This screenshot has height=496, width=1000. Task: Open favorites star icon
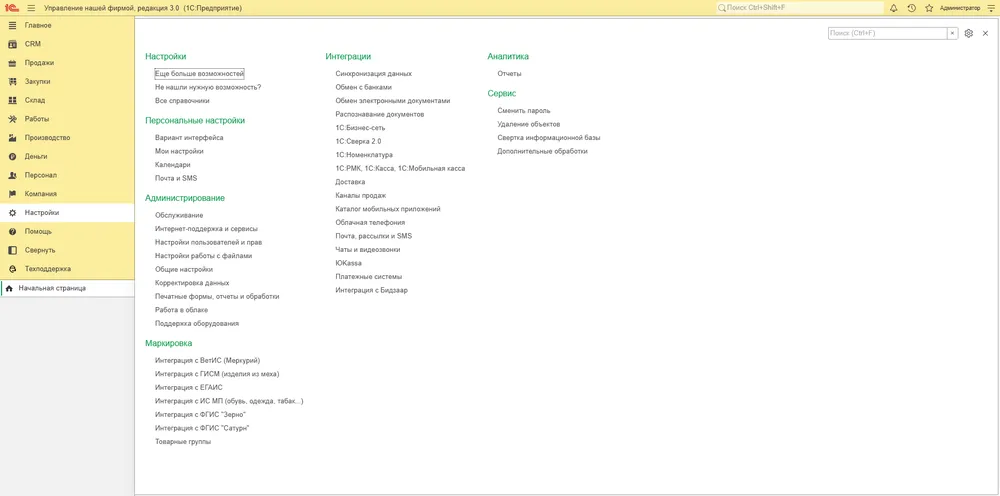pos(929,8)
